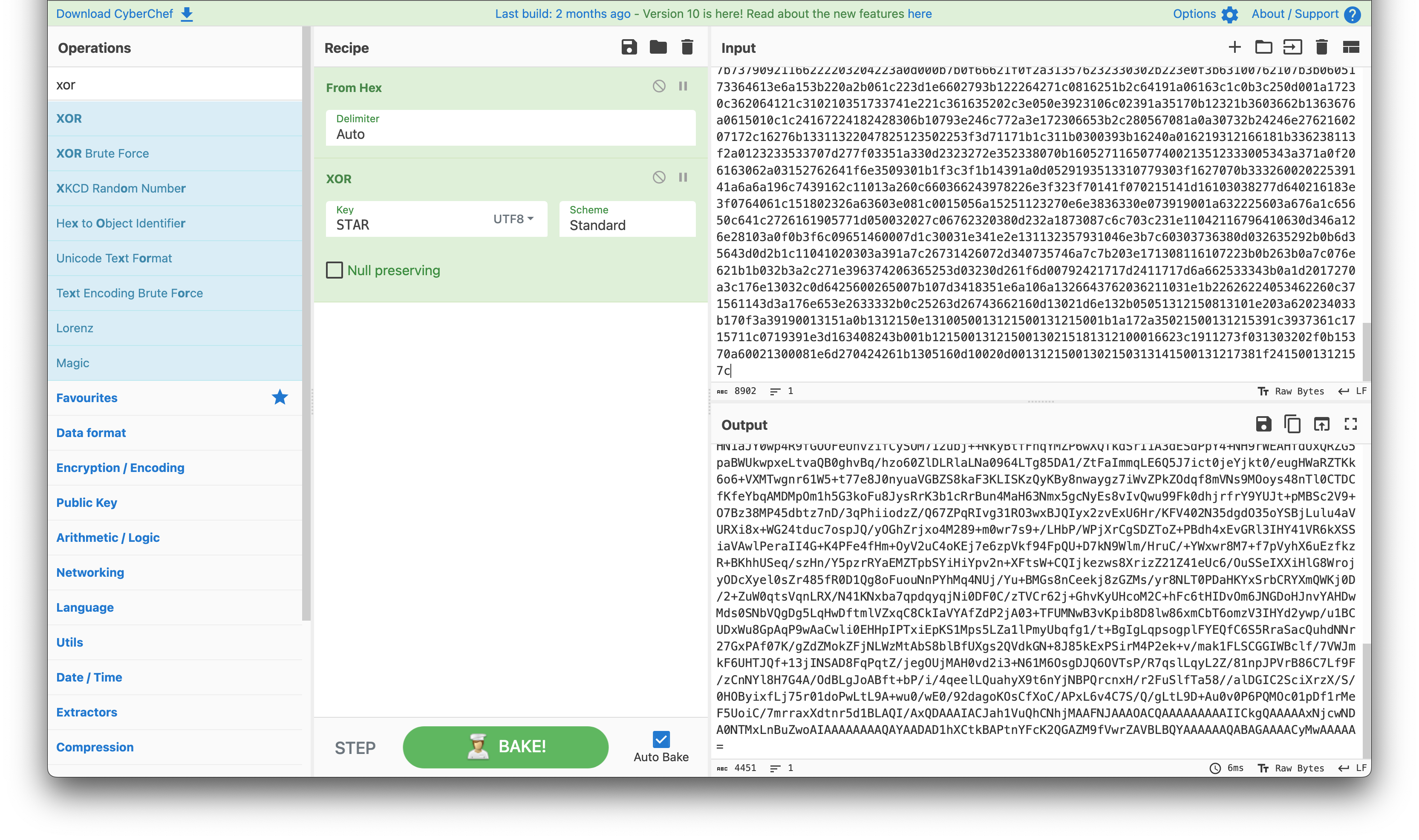The width and height of the screenshot is (1419, 840).
Task: Open the Favourites category
Action: 87,398
